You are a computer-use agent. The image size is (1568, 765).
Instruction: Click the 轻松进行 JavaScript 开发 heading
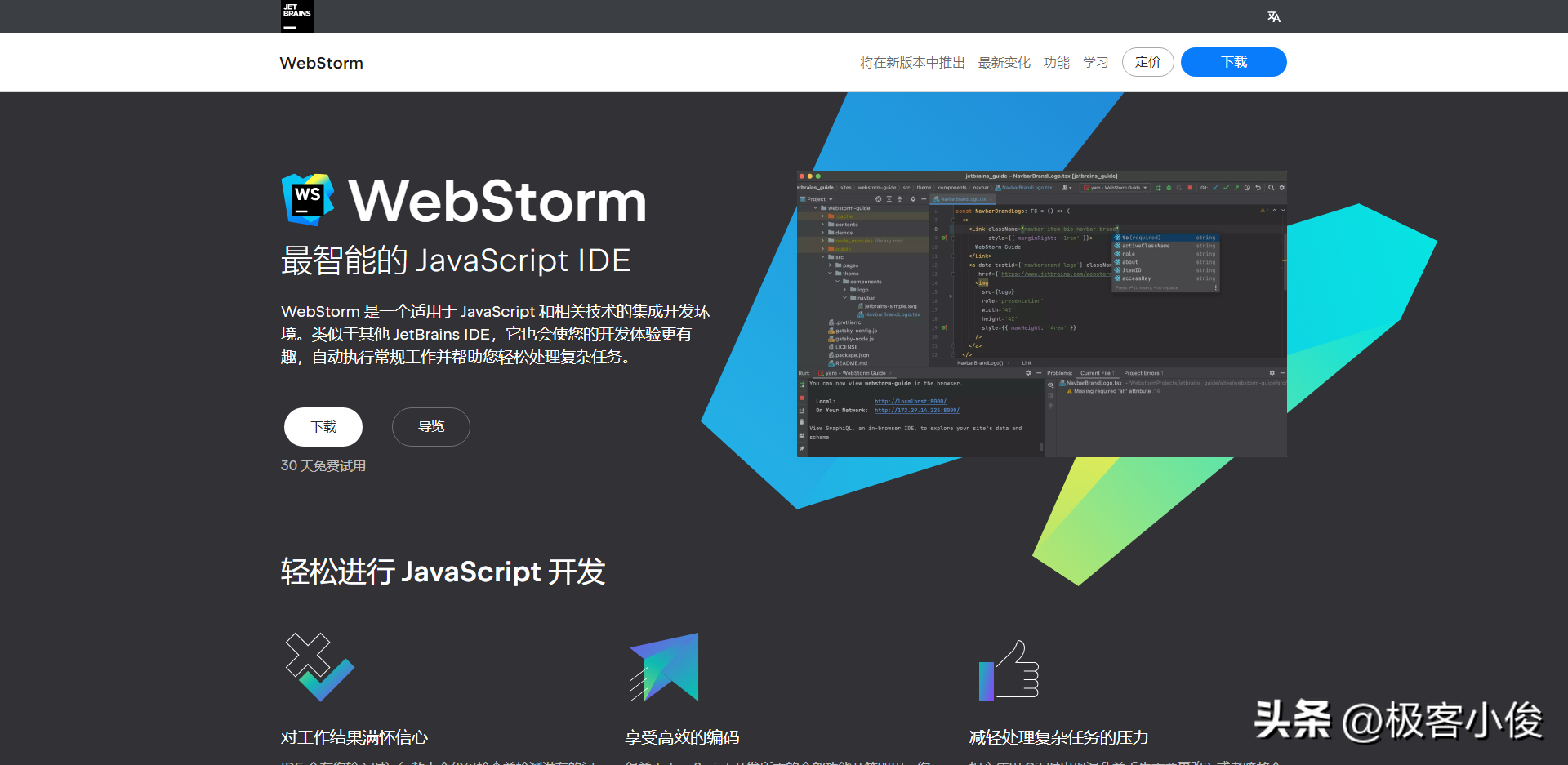(x=443, y=572)
